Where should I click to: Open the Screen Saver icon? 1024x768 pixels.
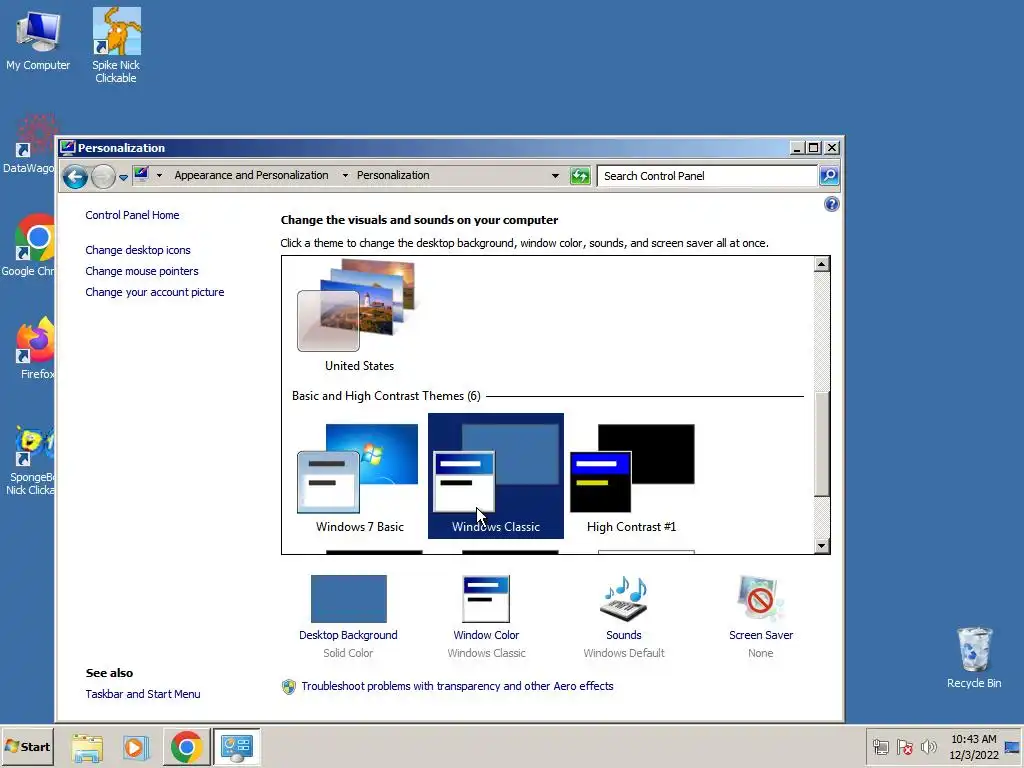coord(761,599)
